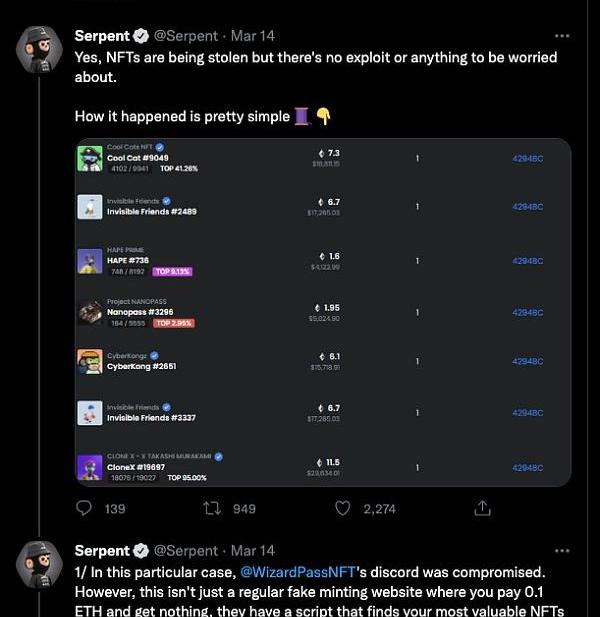Click the share icon under the first tweet
The width and height of the screenshot is (600, 617).
coord(482,508)
